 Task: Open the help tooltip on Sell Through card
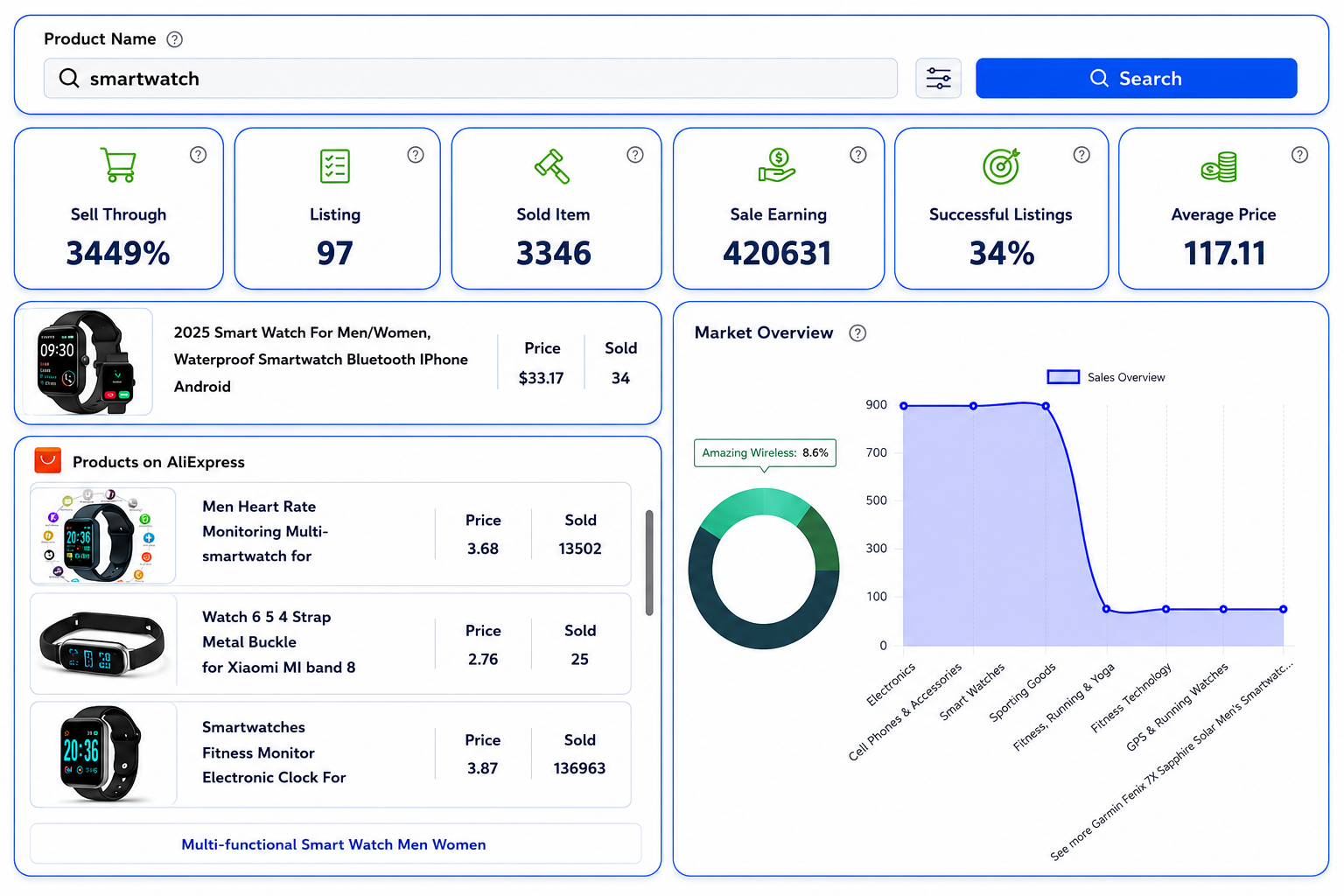tap(199, 155)
